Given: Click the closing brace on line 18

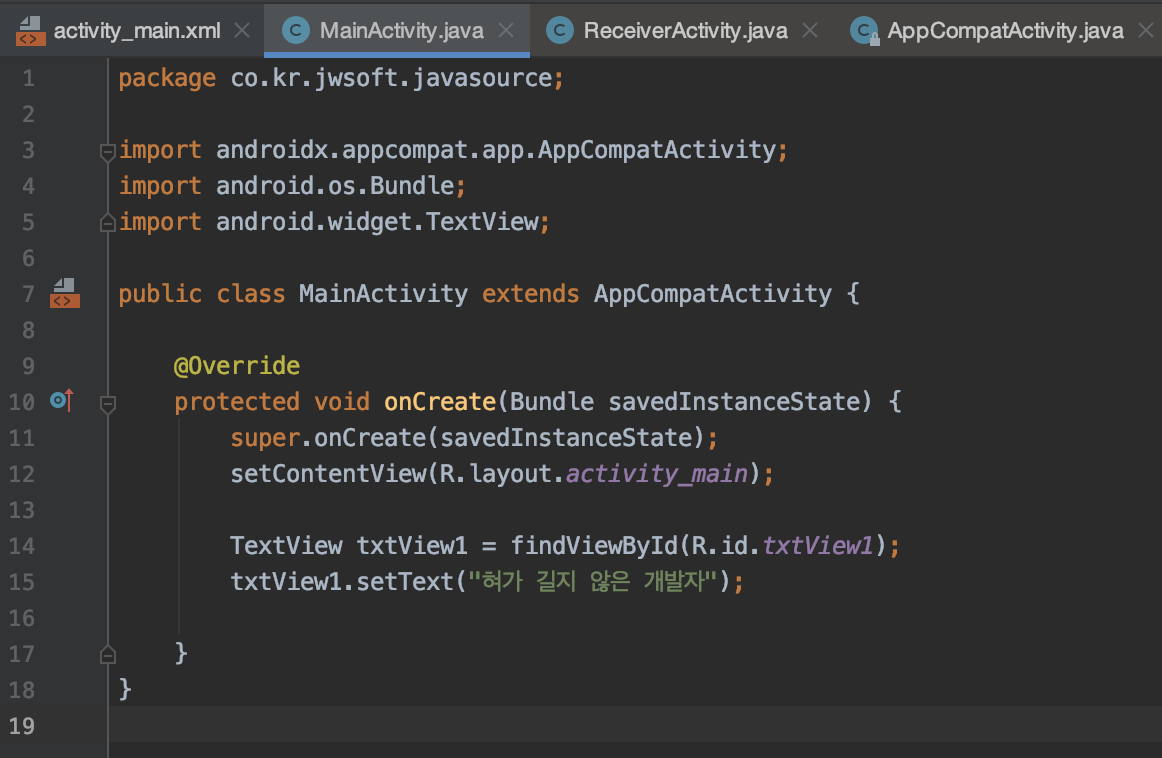Looking at the screenshot, I should click(125, 689).
